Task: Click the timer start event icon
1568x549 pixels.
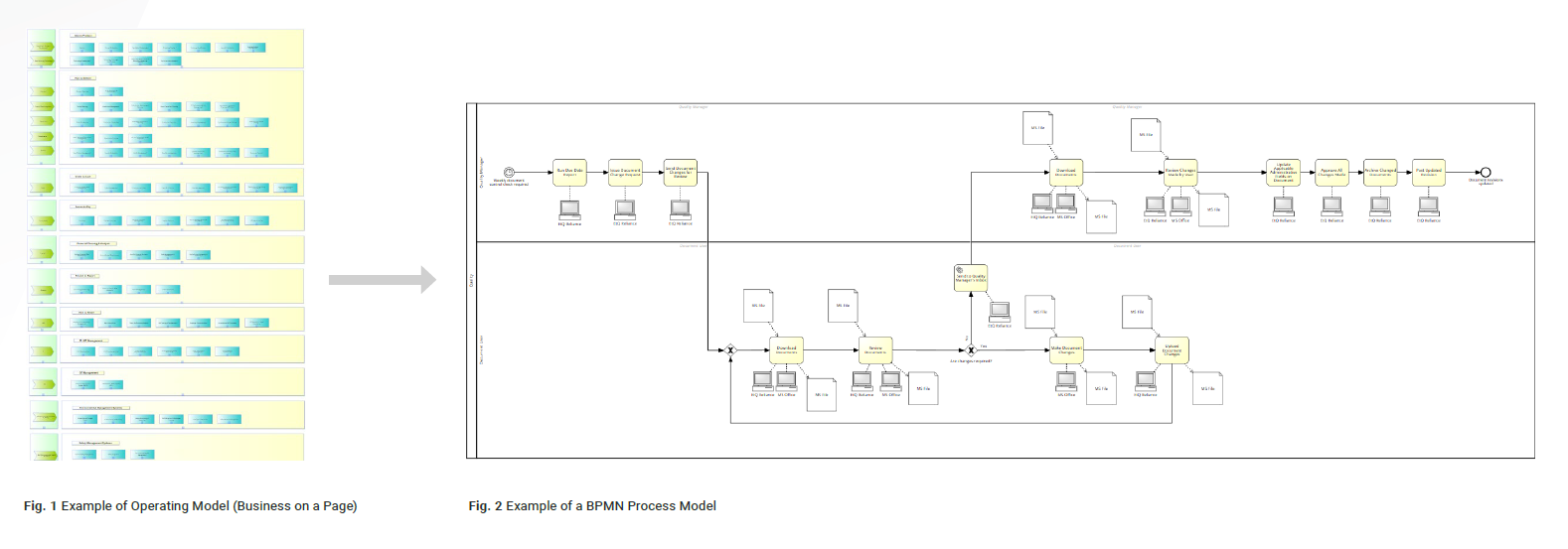Action: coord(510,173)
